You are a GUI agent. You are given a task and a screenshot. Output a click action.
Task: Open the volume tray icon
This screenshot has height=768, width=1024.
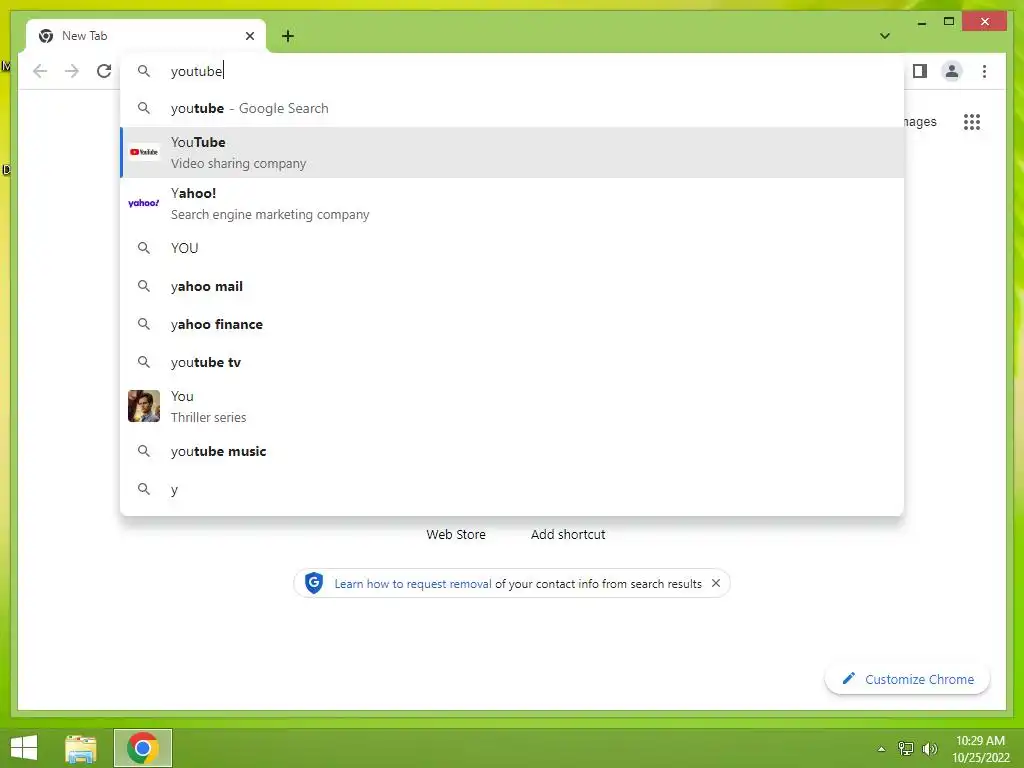pos(930,749)
